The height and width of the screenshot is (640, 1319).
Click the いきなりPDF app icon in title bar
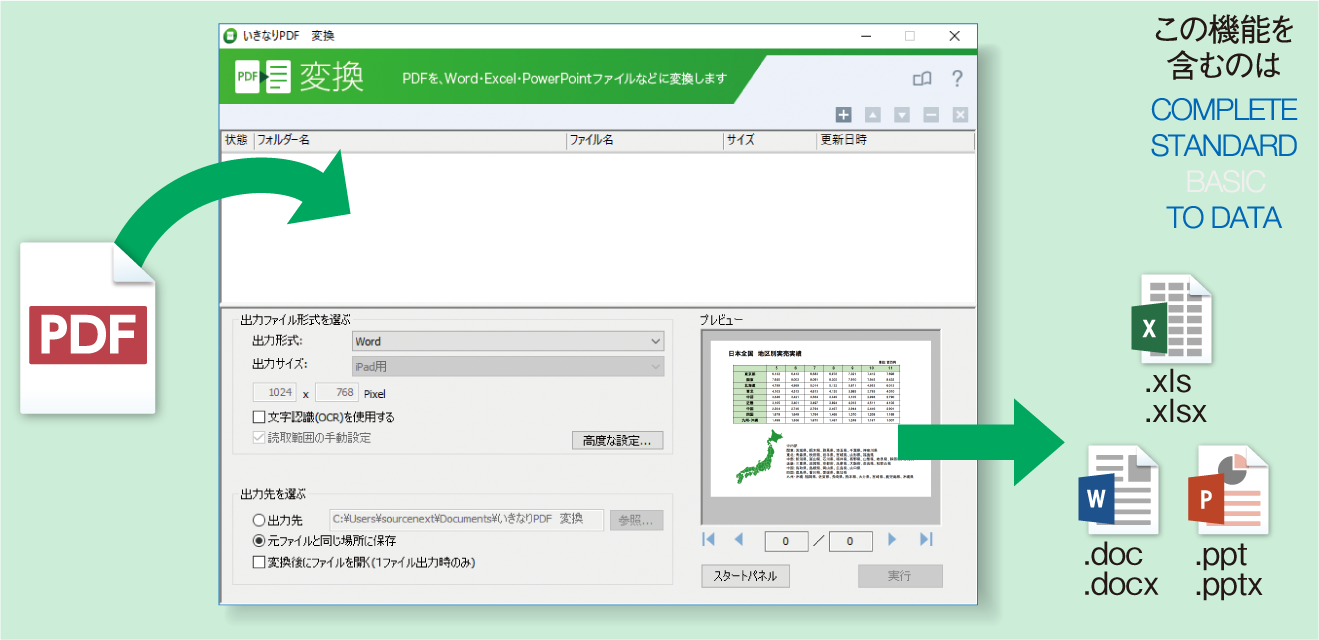231,36
